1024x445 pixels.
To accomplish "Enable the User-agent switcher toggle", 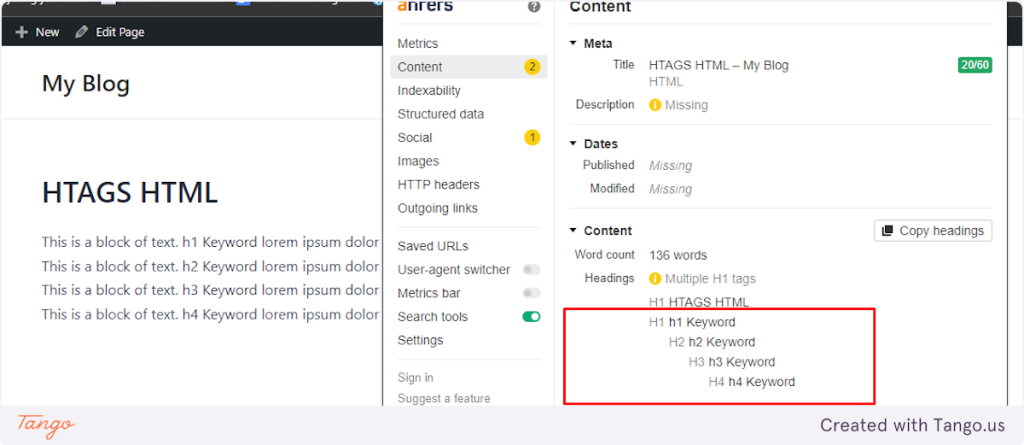I will [532, 270].
